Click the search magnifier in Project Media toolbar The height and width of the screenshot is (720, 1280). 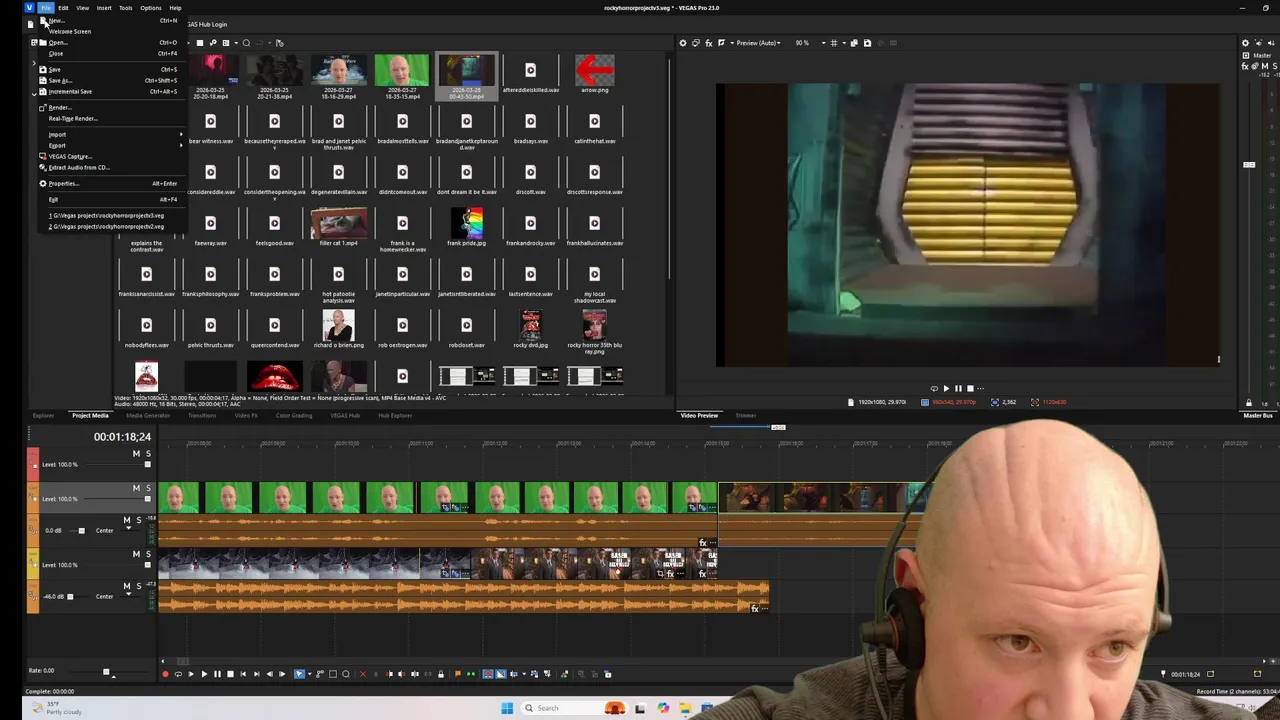coord(246,43)
